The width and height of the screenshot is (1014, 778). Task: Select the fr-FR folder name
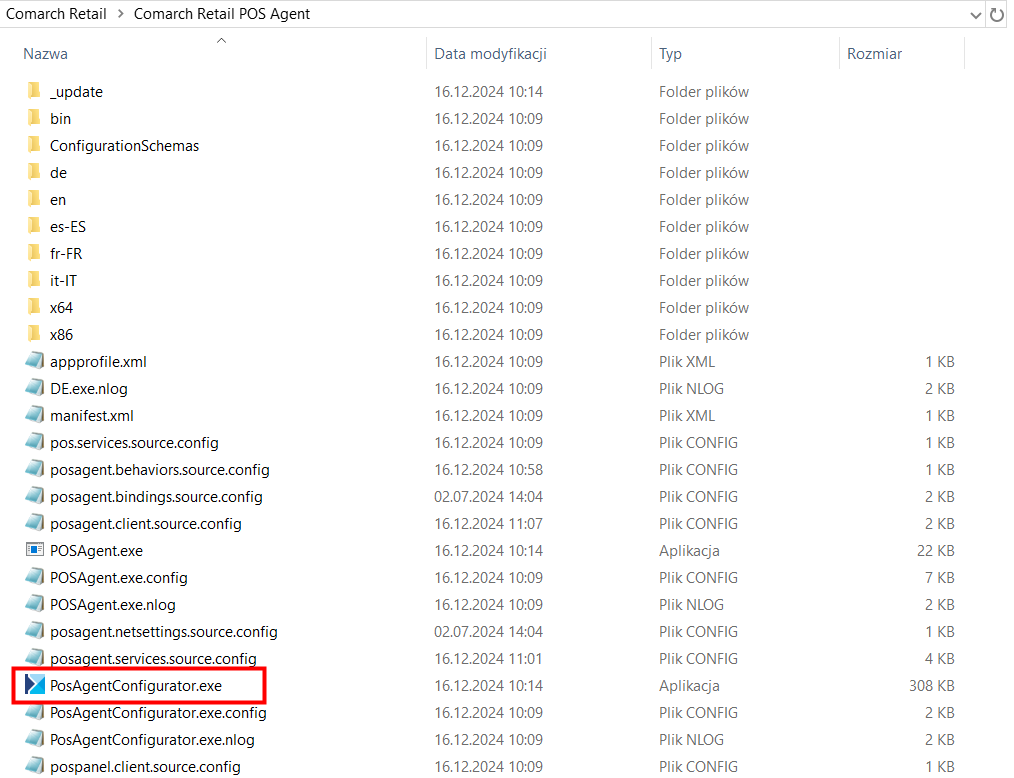(66, 254)
